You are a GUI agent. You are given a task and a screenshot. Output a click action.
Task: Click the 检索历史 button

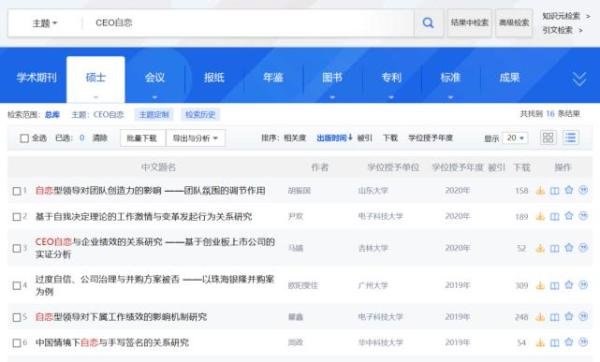[200, 114]
